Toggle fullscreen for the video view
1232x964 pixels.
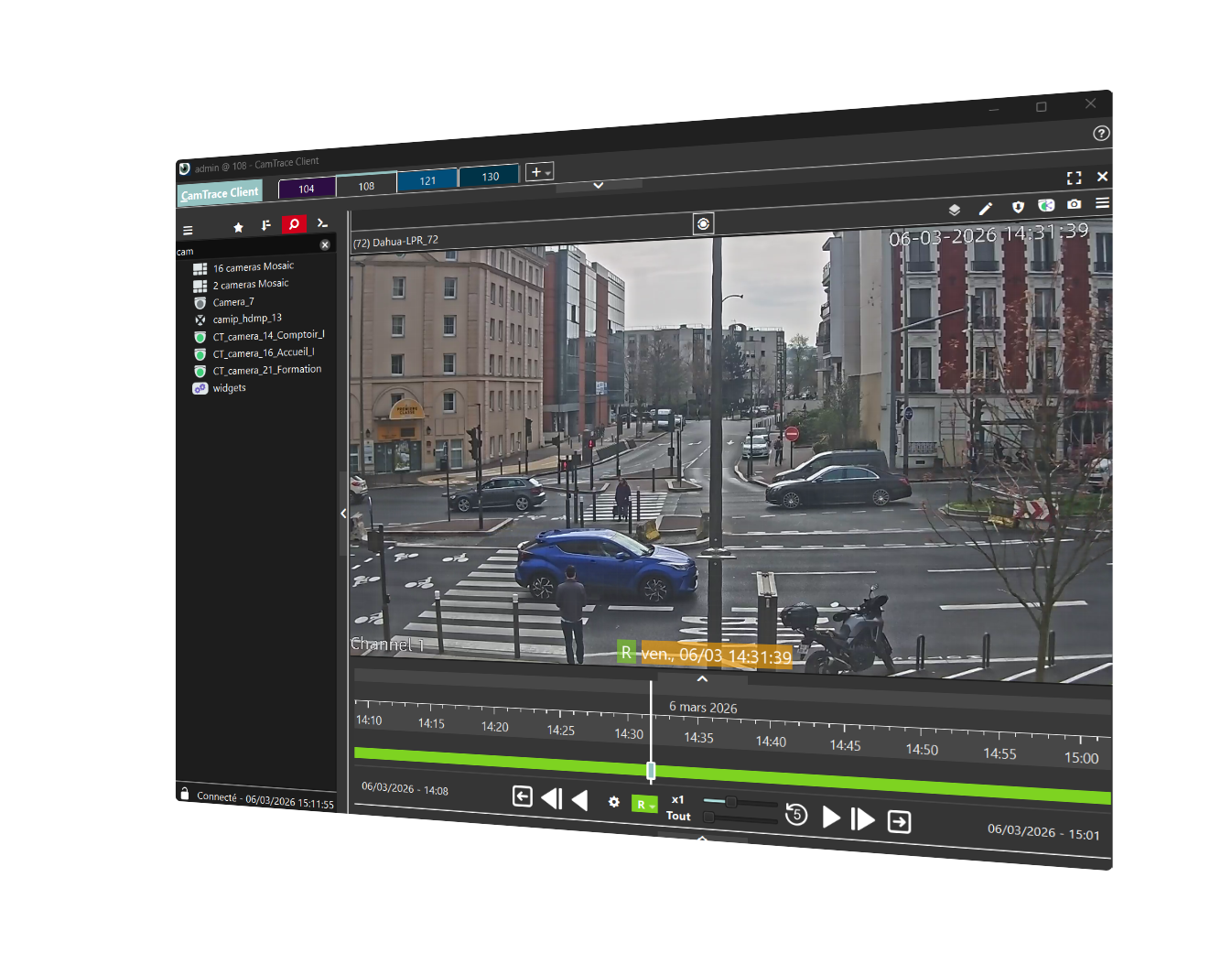(1074, 178)
